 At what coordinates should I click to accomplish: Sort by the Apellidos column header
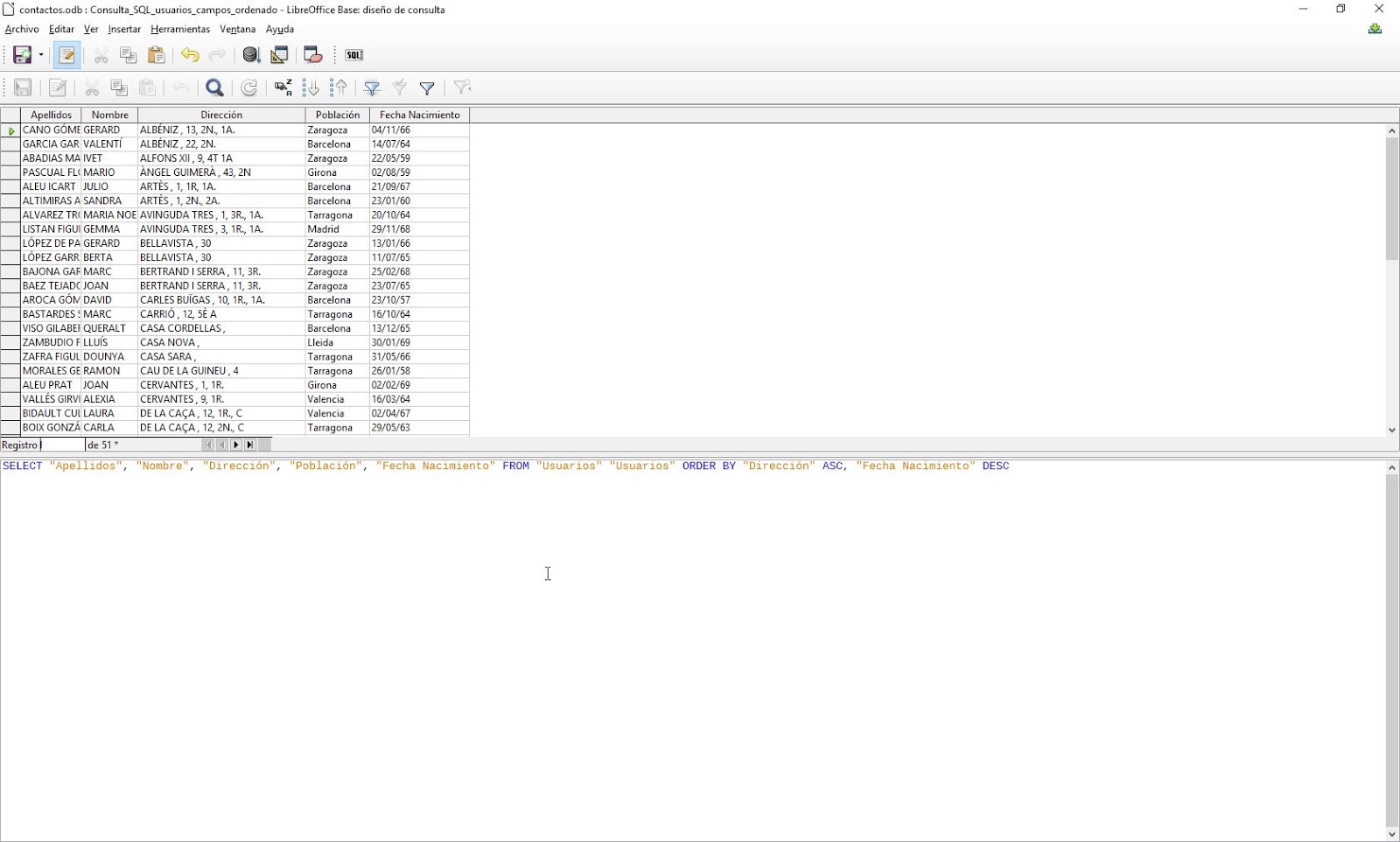tap(51, 114)
